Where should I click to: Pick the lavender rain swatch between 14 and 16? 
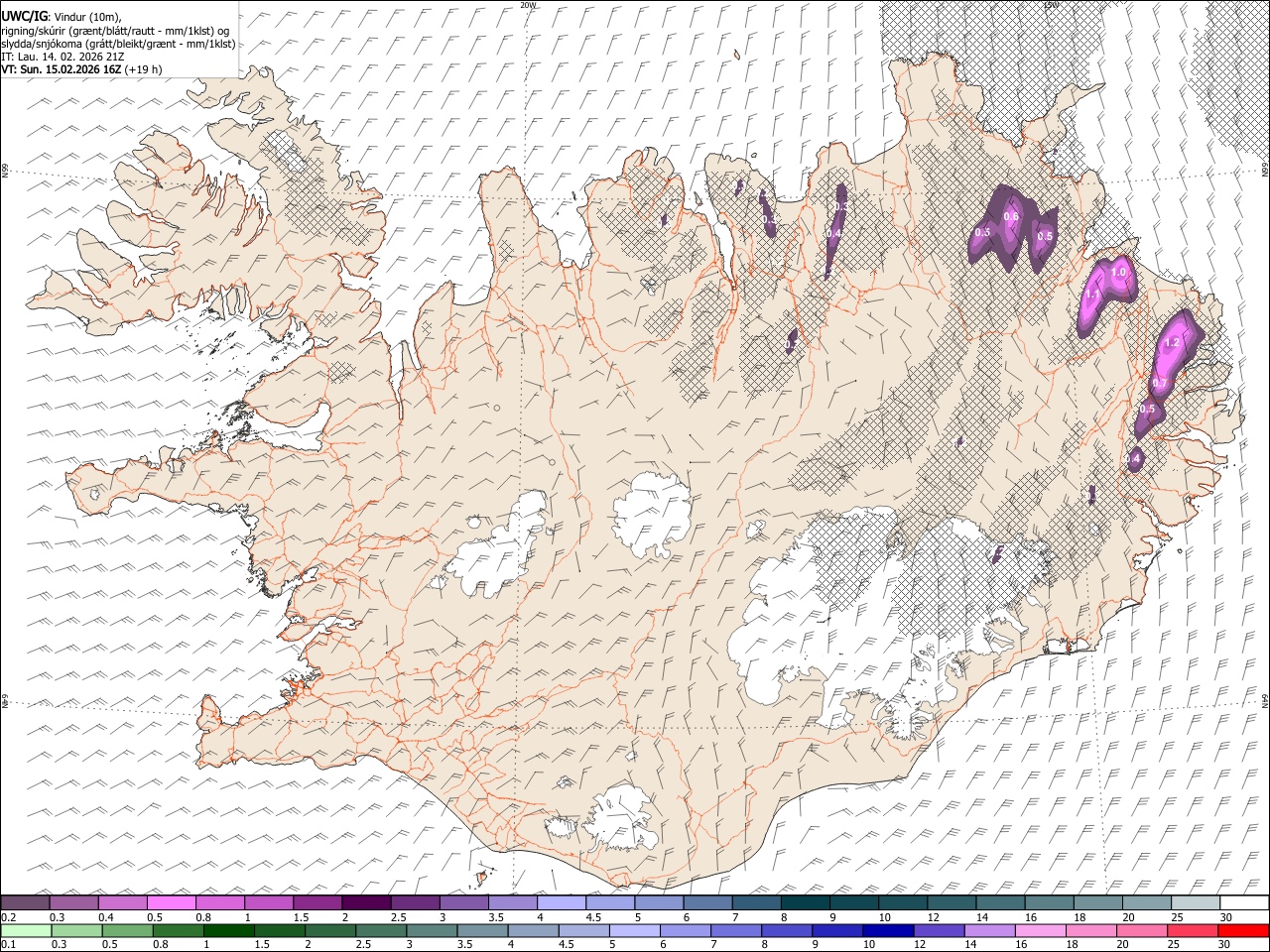coord(989,930)
